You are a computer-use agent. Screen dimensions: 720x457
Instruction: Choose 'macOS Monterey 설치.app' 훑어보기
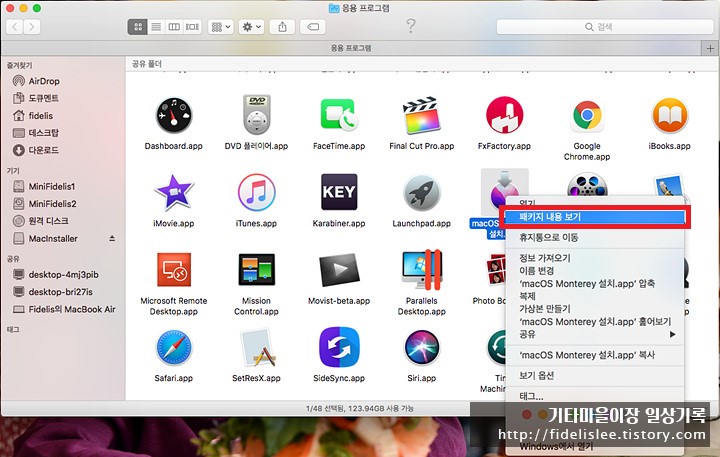(x=595, y=322)
